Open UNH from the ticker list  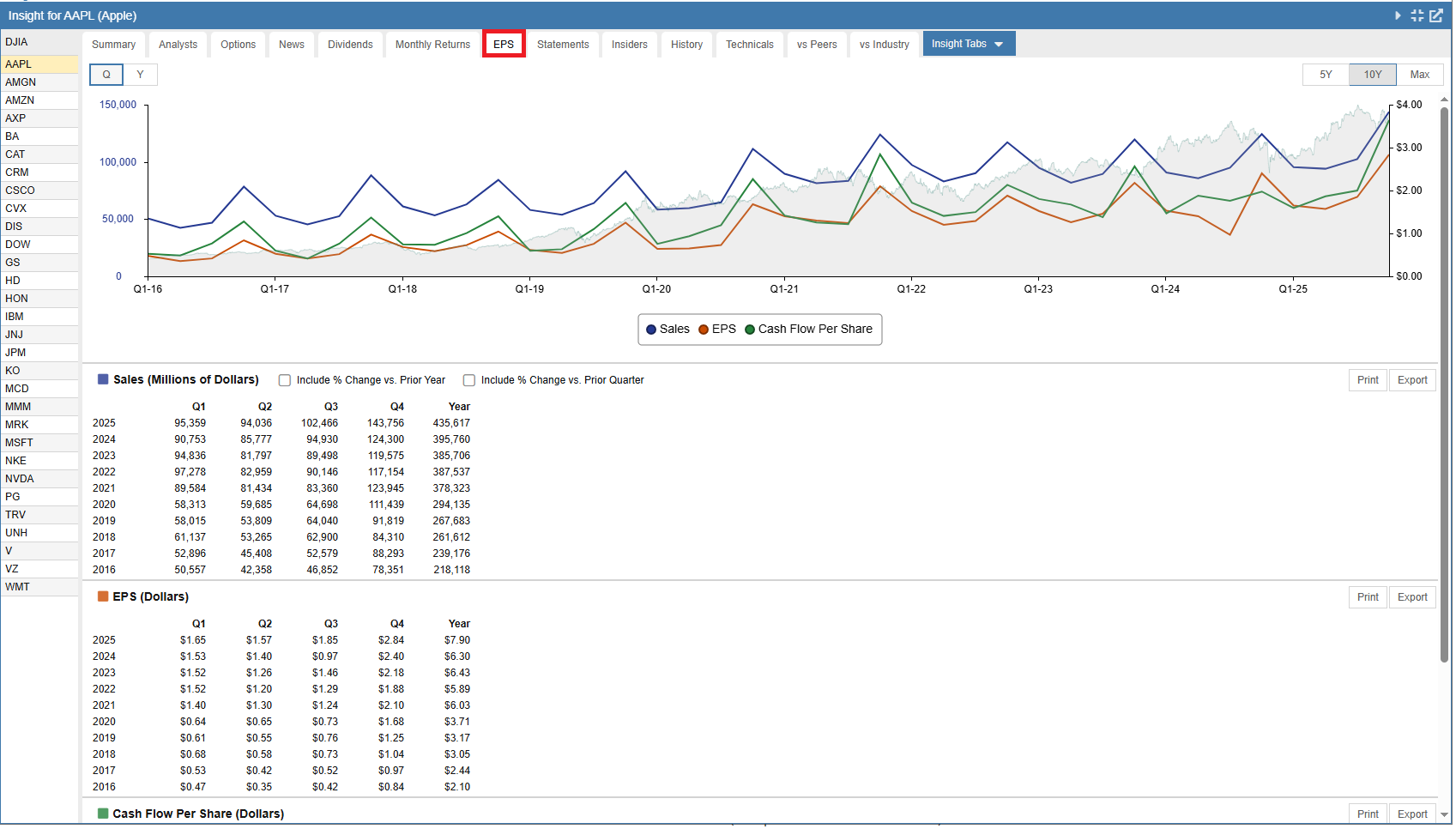click(x=39, y=533)
